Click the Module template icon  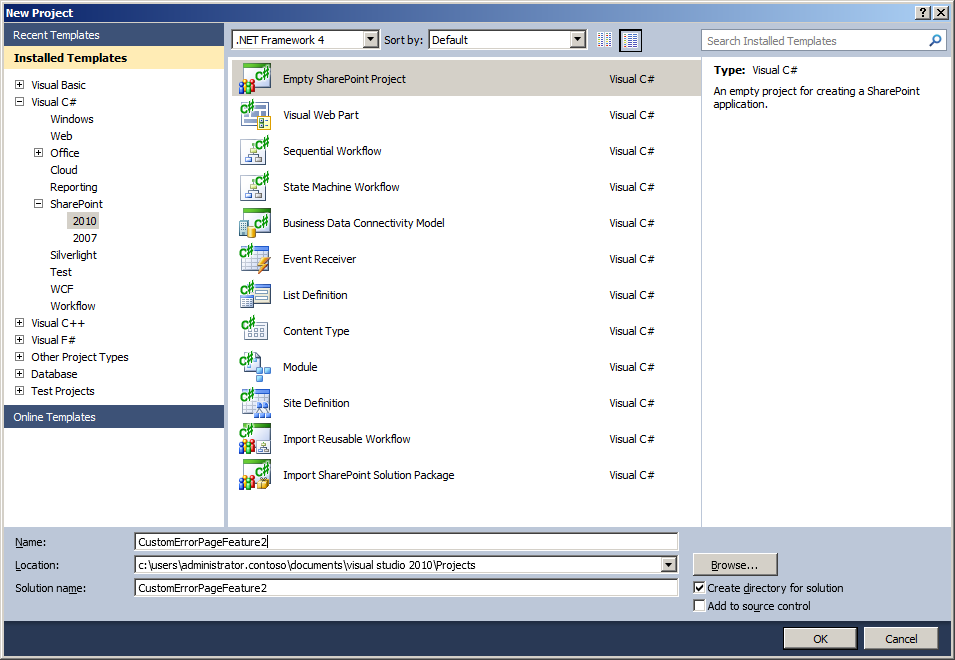tap(255, 367)
